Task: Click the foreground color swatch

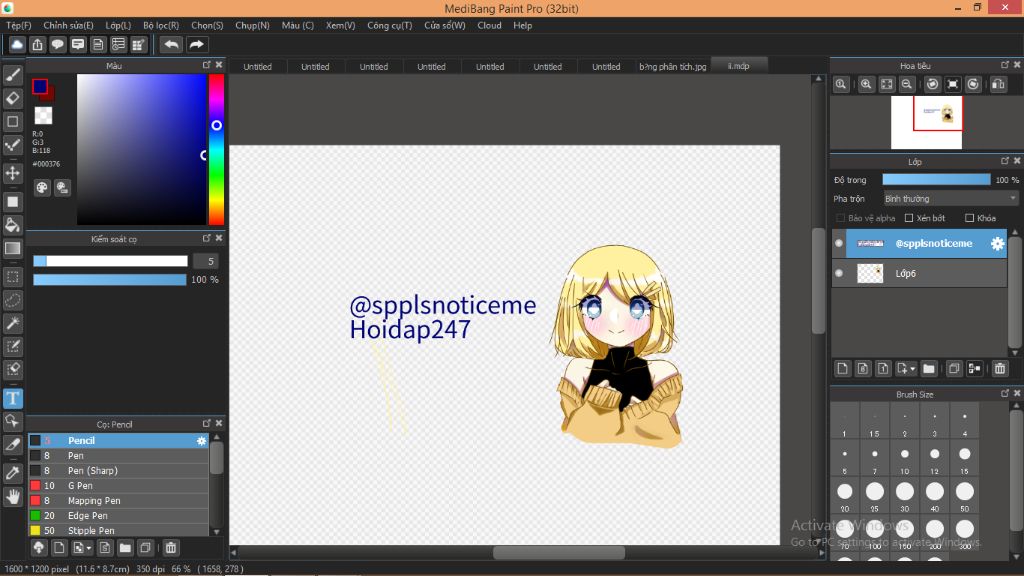Action: [x=40, y=86]
